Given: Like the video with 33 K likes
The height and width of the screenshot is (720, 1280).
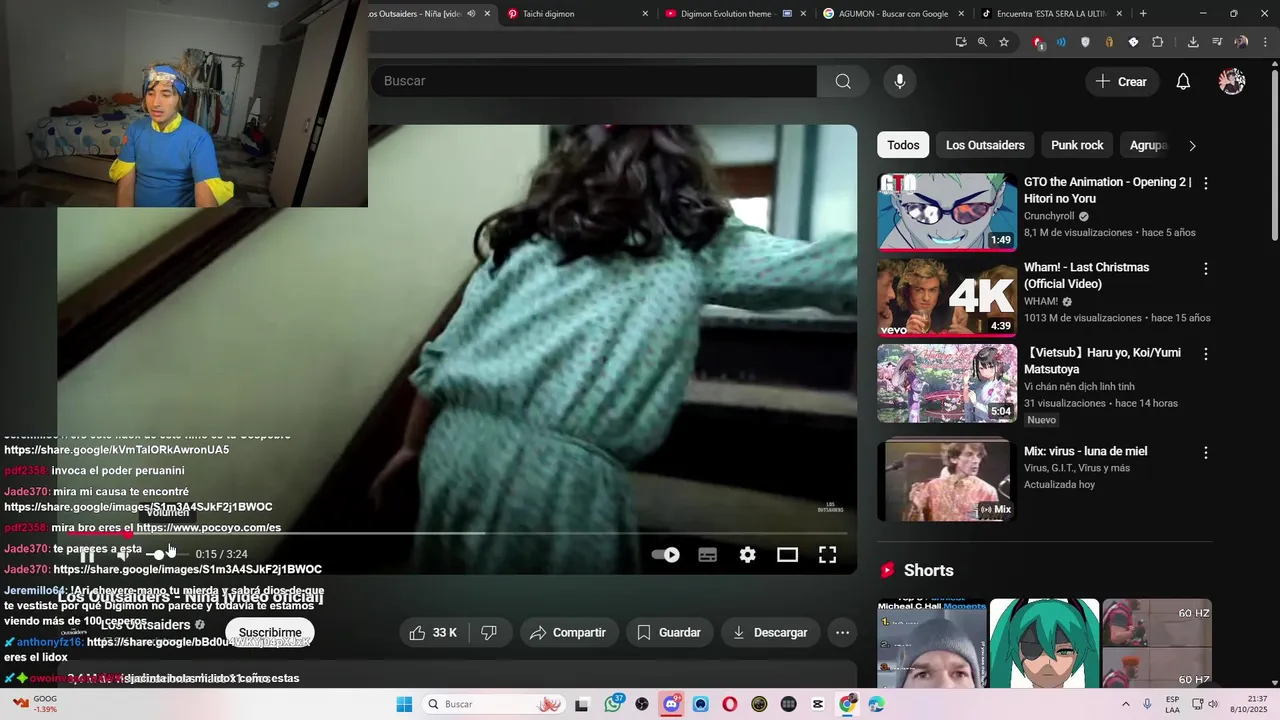Looking at the screenshot, I should (x=433, y=632).
